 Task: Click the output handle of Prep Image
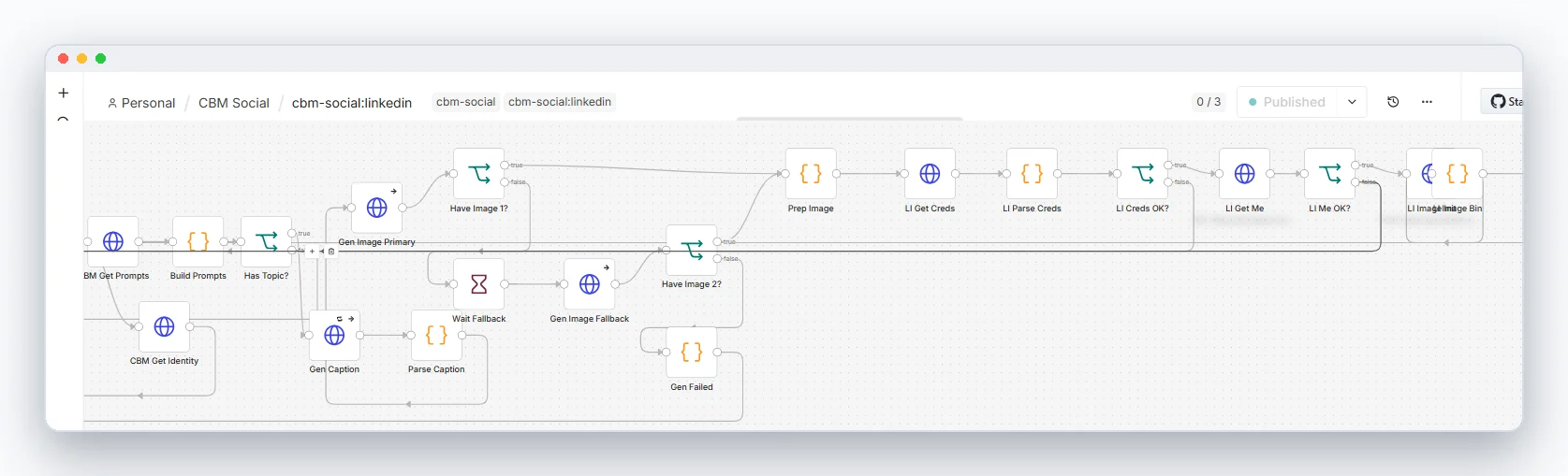pos(836,174)
